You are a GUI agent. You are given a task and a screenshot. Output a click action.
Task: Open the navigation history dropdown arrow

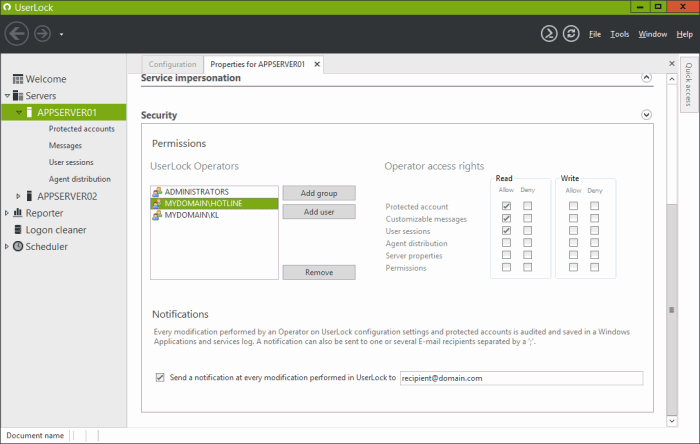tap(61, 34)
